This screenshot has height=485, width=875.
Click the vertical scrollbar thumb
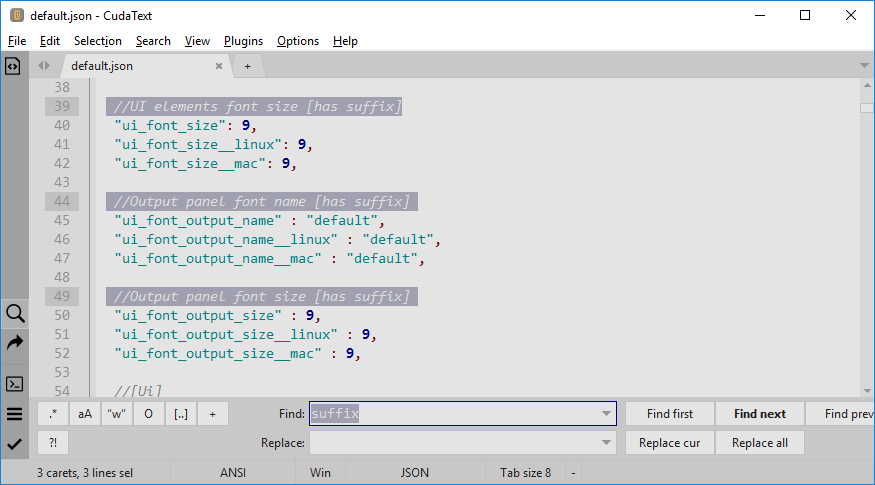[867, 108]
